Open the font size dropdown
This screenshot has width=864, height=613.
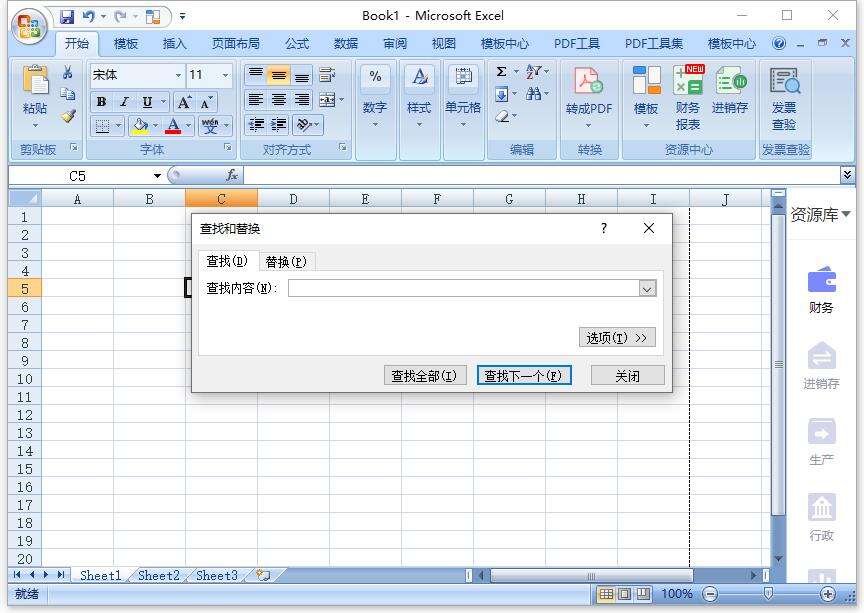pos(225,75)
